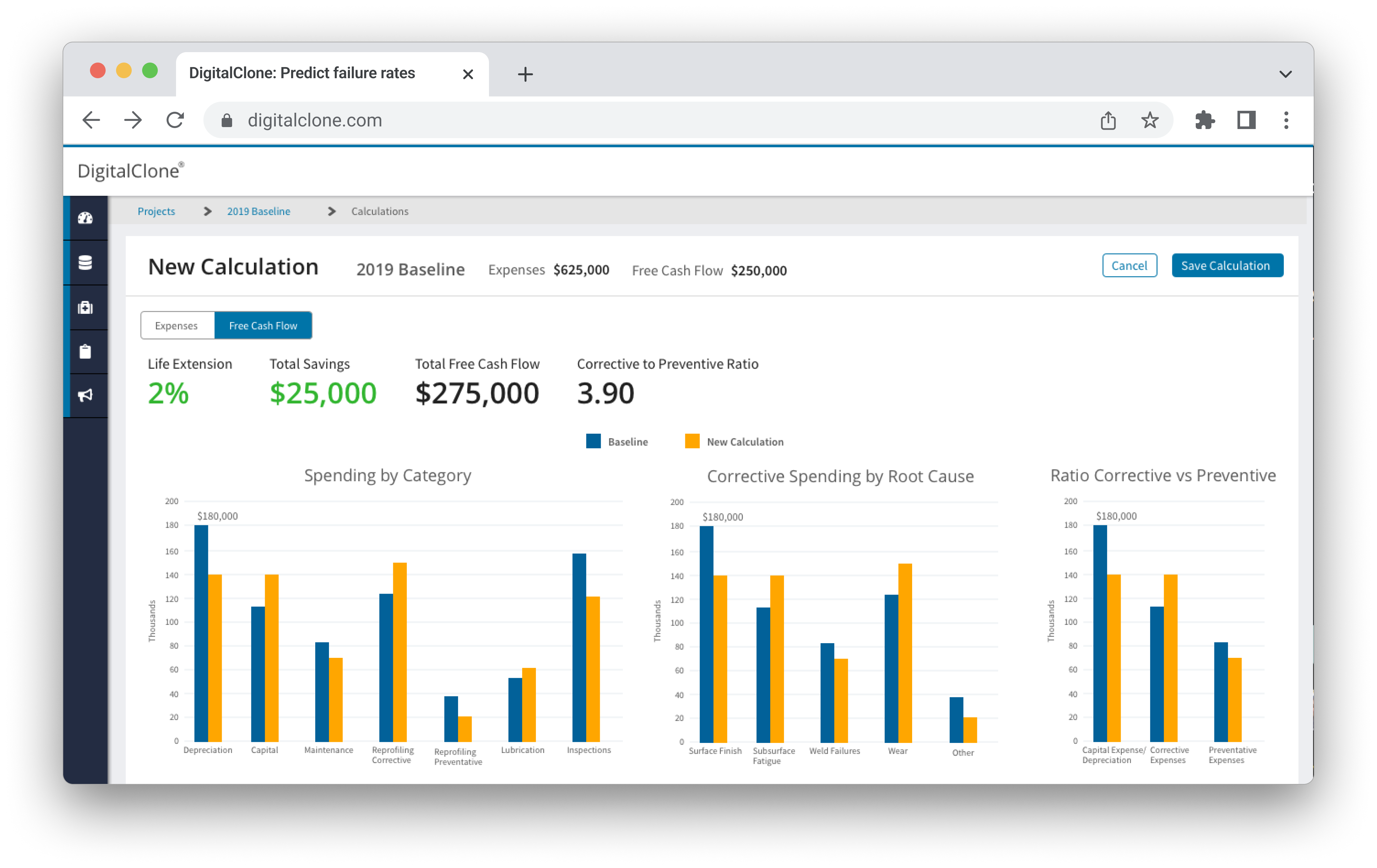Select the clipboard sidebar icon
This screenshot has height=868, width=1377.
pyautogui.click(x=85, y=352)
